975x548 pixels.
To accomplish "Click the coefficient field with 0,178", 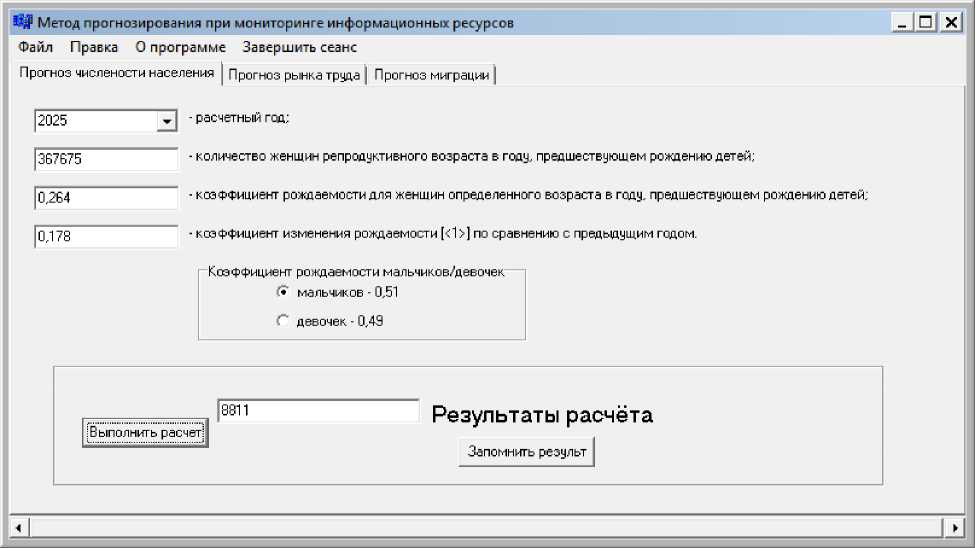I will click(x=106, y=236).
